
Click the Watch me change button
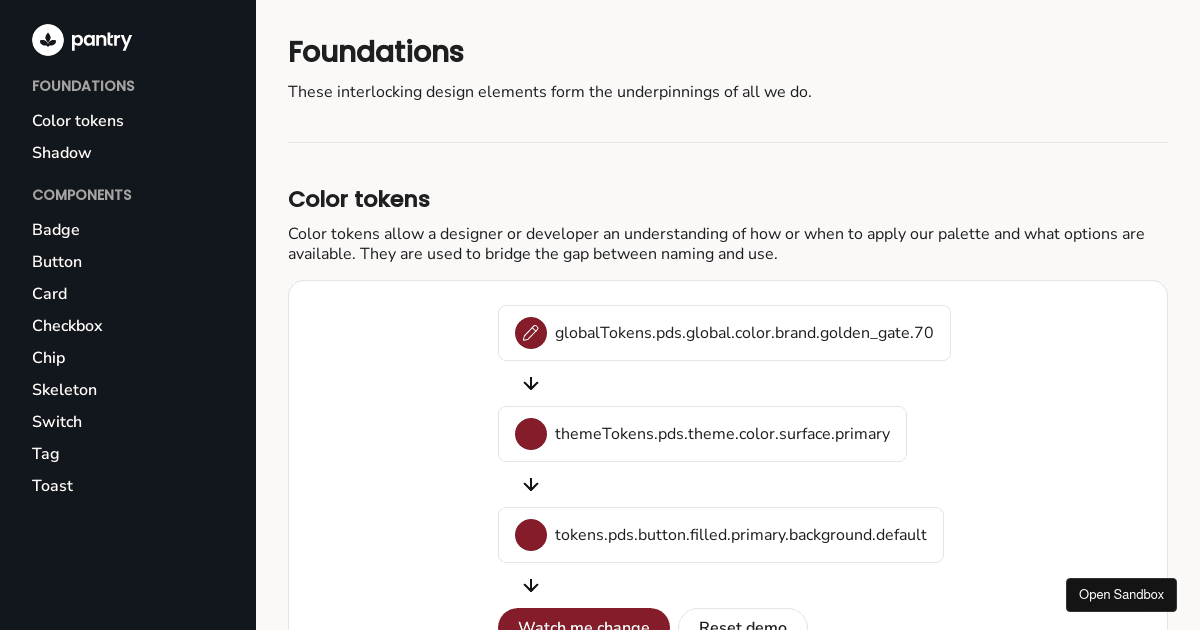point(584,624)
